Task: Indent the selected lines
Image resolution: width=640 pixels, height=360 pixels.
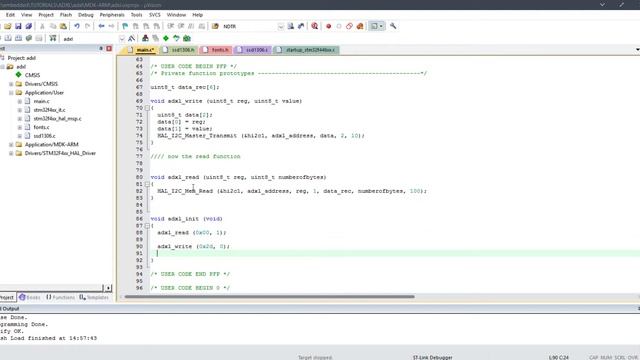Action: (171, 26)
